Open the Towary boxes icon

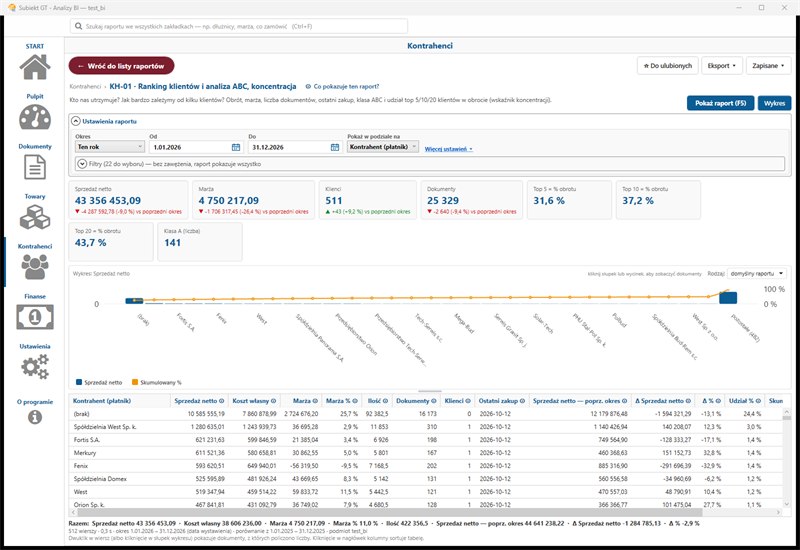tap(35, 217)
